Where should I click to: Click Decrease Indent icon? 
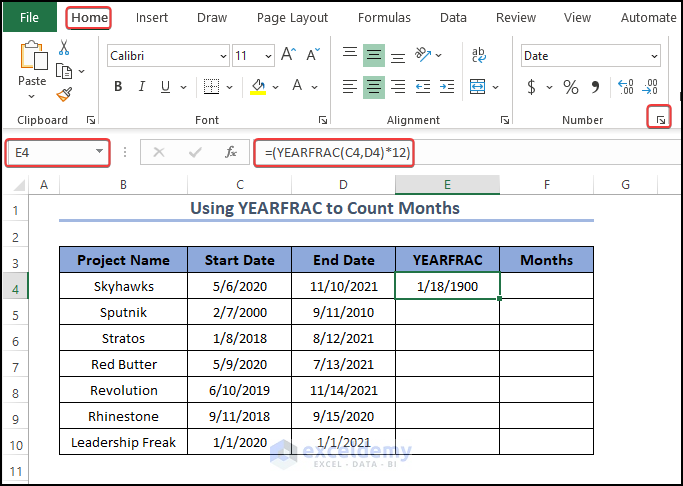(x=423, y=87)
